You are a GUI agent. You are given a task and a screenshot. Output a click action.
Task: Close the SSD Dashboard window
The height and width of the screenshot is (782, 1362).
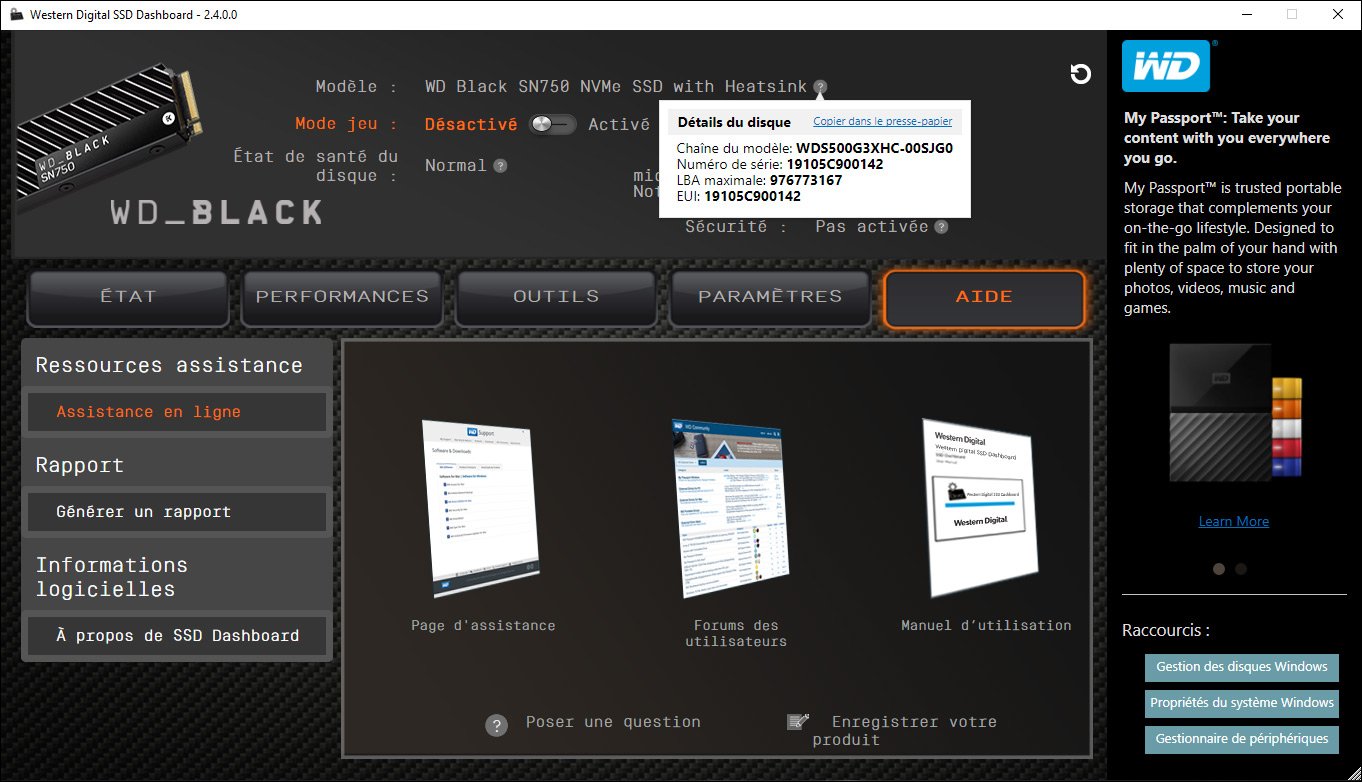click(x=1338, y=14)
